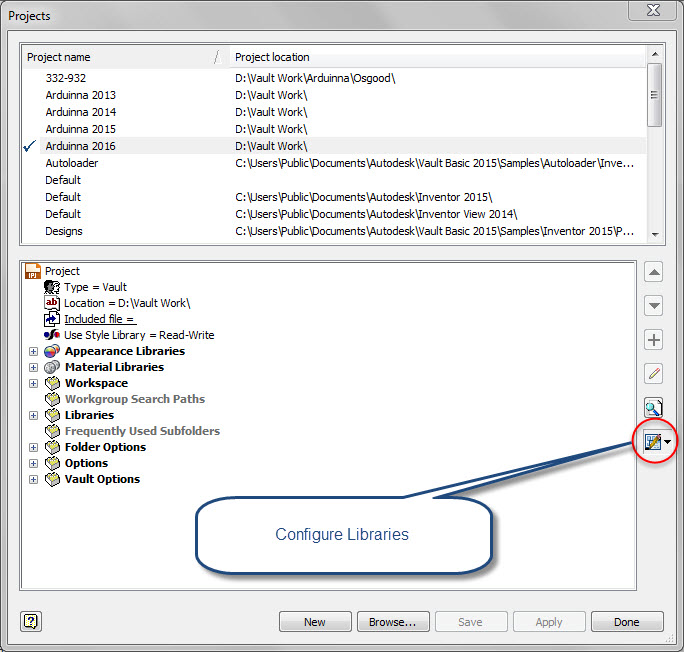Screen dimensions: 684x652
Task: Click the Material Libraries icon
Action: pyautogui.click(x=52, y=367)
